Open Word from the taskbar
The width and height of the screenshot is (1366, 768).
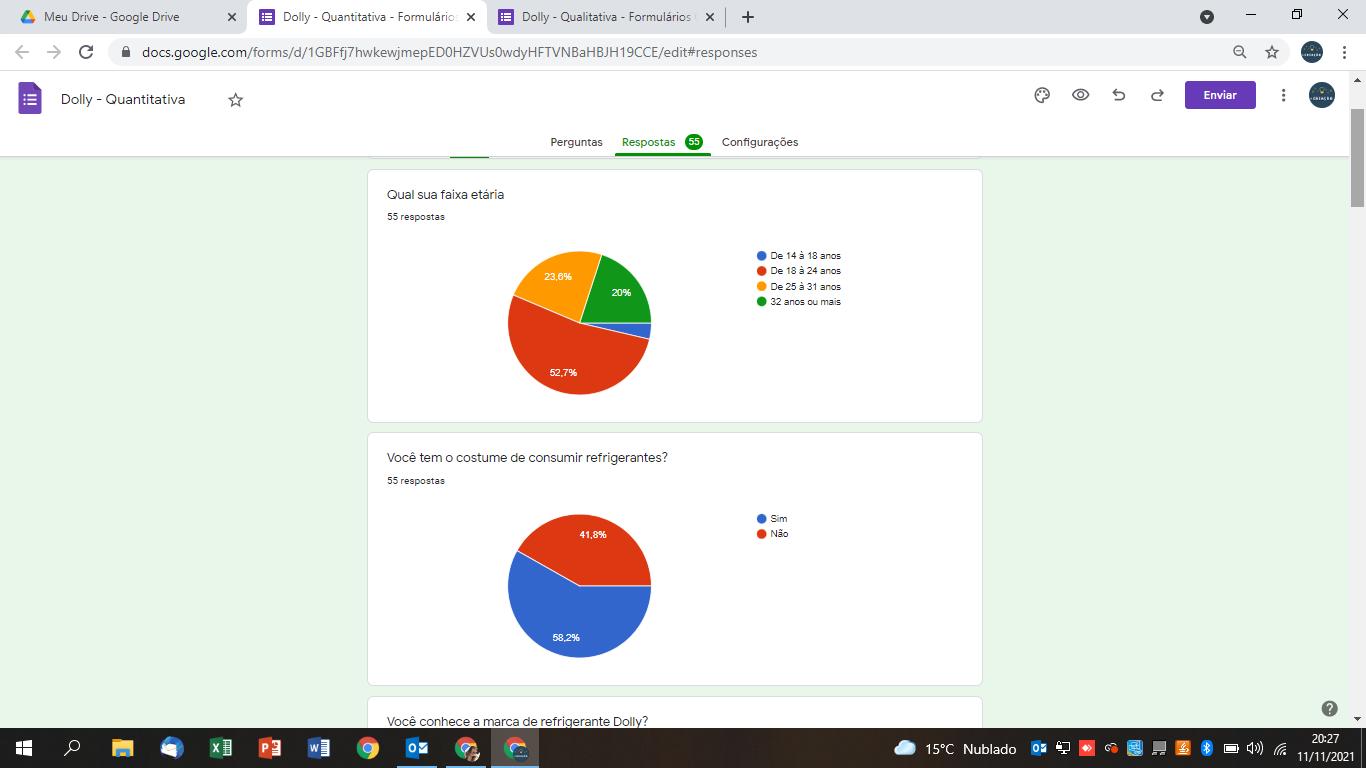(319, 748)
